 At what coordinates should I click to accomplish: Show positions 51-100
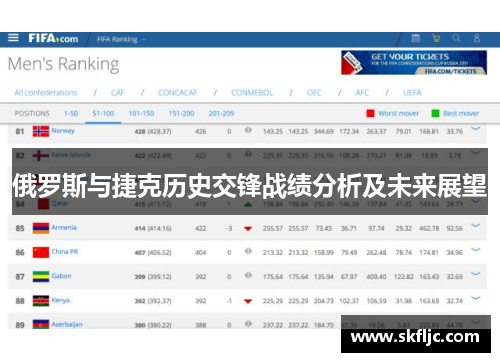(103, 113)
